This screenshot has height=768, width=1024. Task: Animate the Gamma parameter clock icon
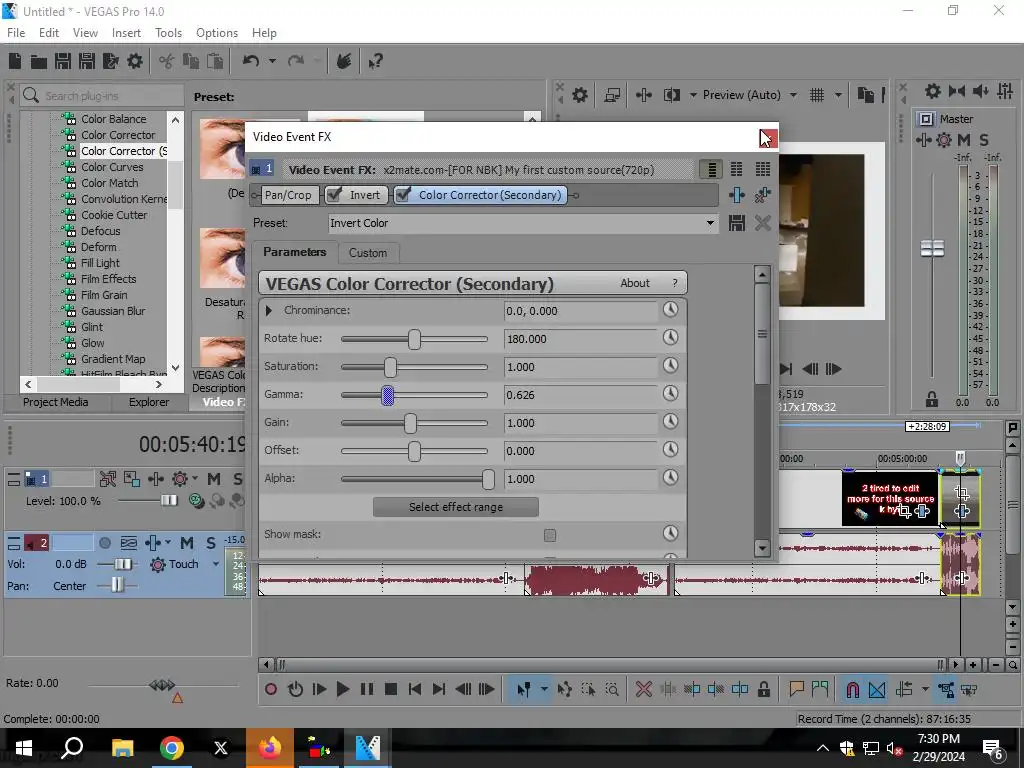(x=670, y=393)
